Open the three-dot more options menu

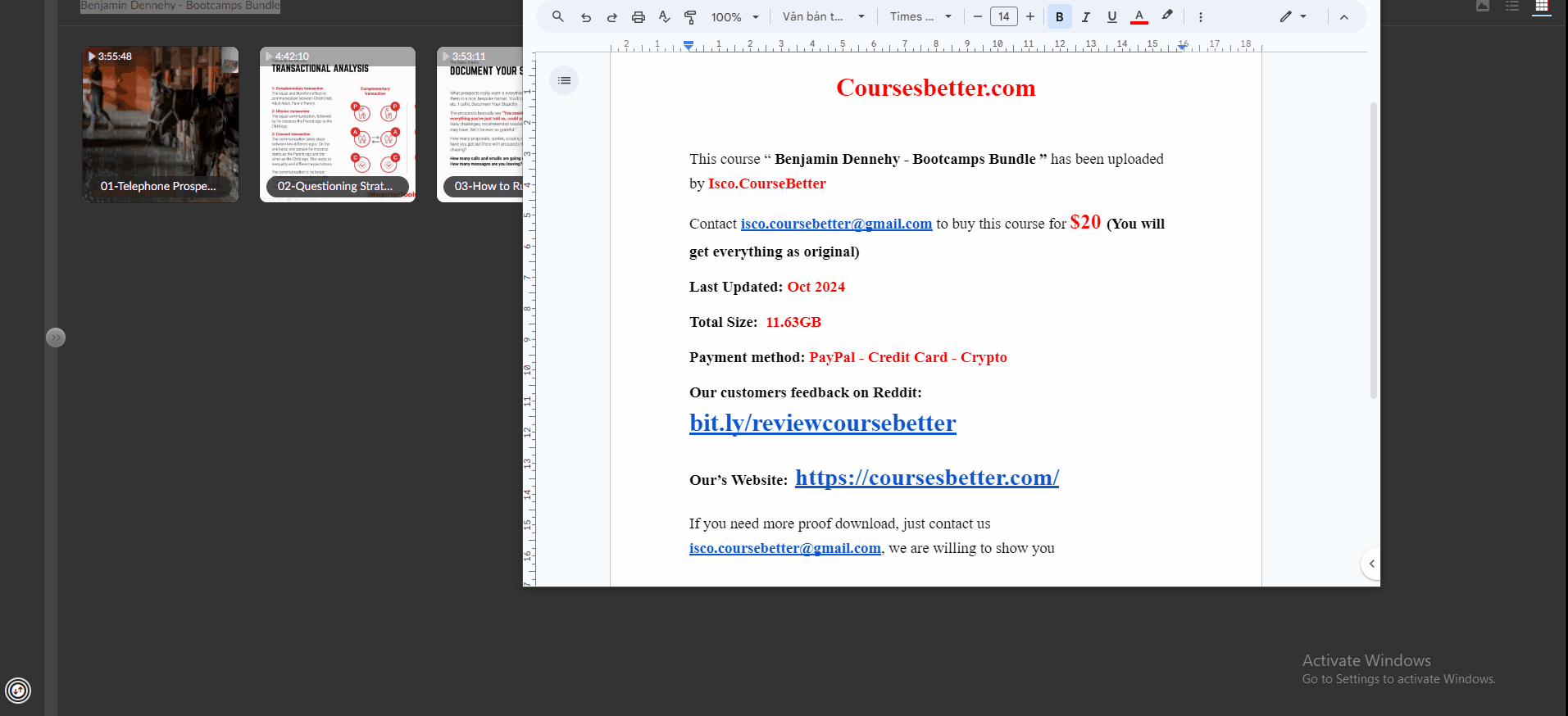(x=1201, y=17)
